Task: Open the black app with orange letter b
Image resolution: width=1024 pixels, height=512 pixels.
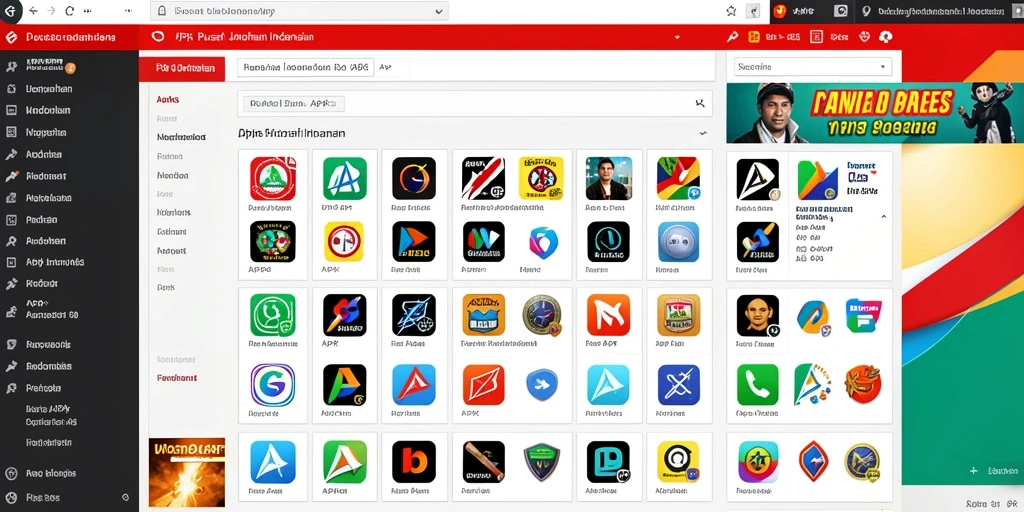Action: 414,462
